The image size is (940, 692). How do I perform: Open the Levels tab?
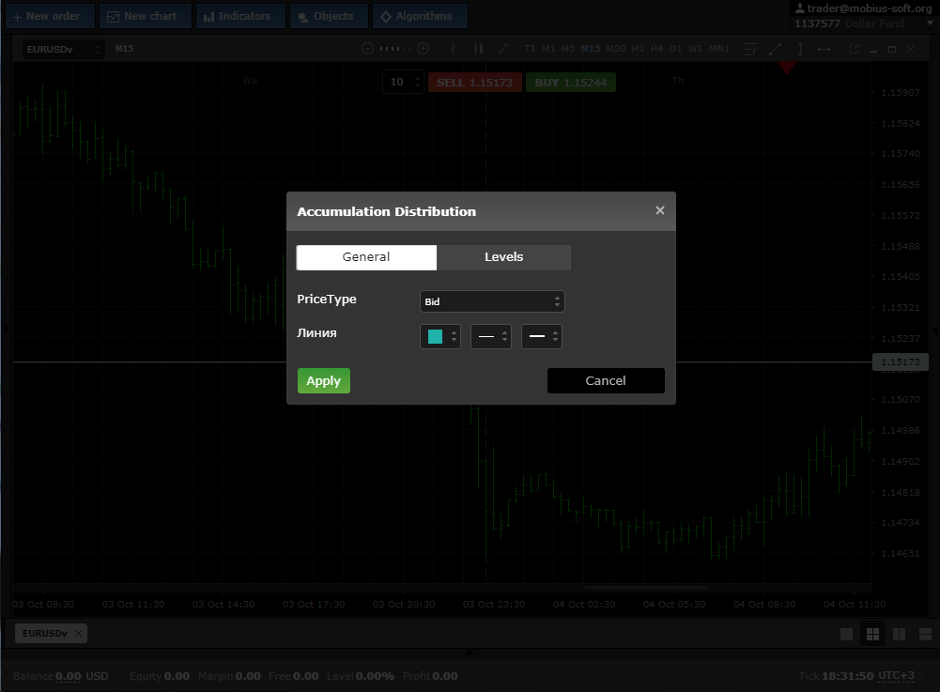504,257
